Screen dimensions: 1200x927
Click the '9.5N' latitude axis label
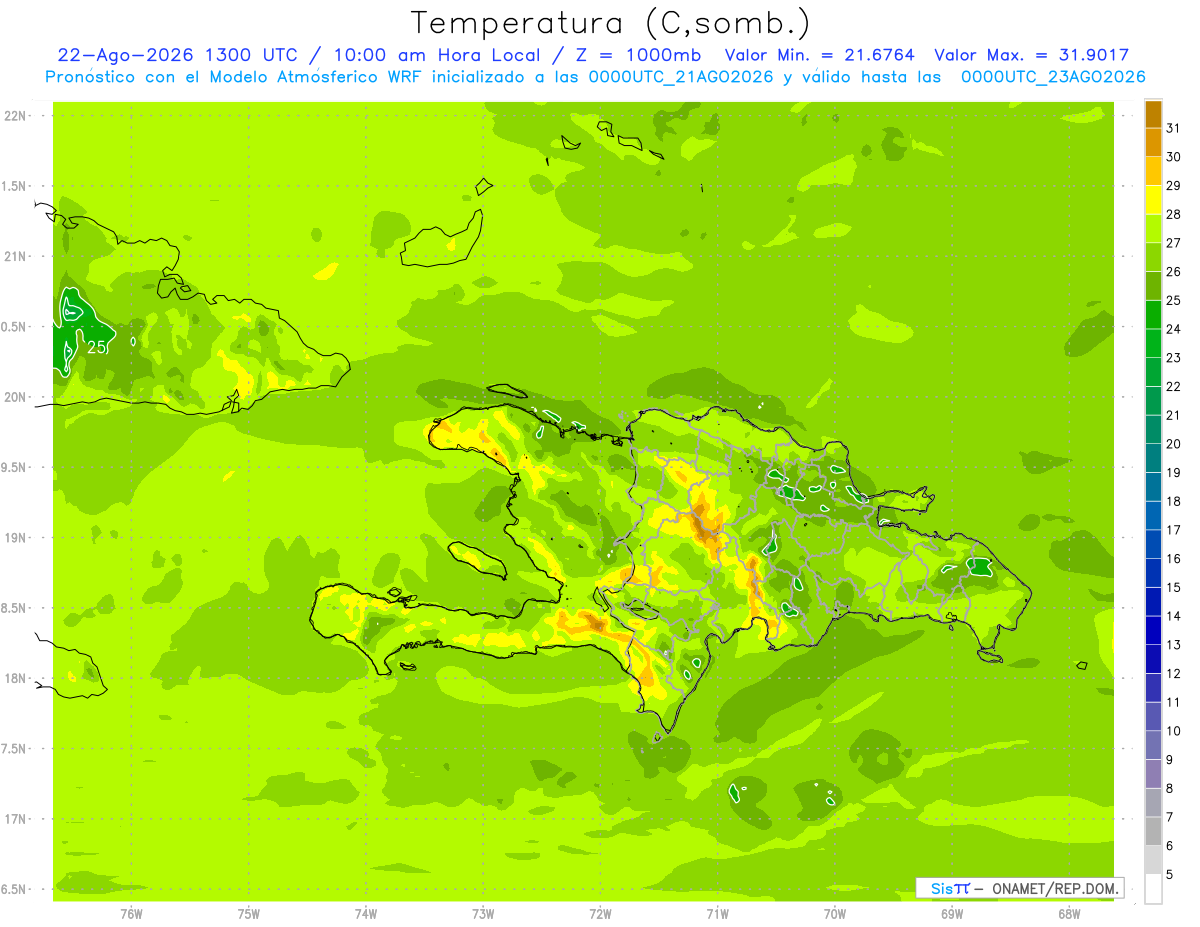14,467
